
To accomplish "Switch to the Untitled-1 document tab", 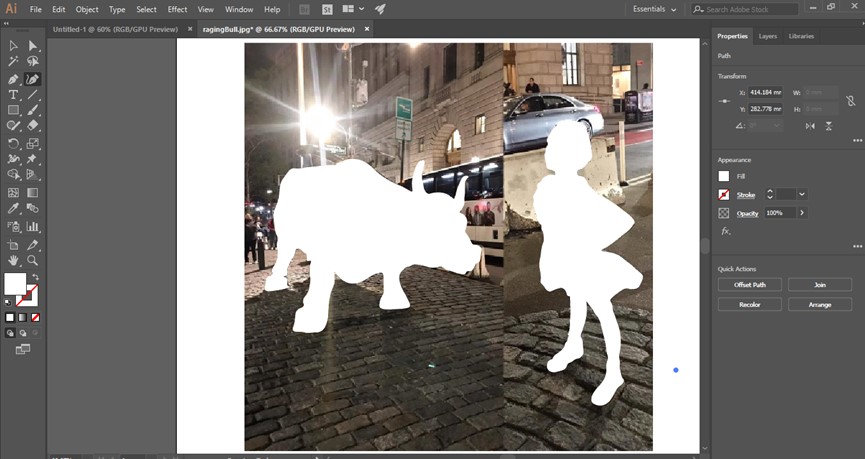I will 115,29.
